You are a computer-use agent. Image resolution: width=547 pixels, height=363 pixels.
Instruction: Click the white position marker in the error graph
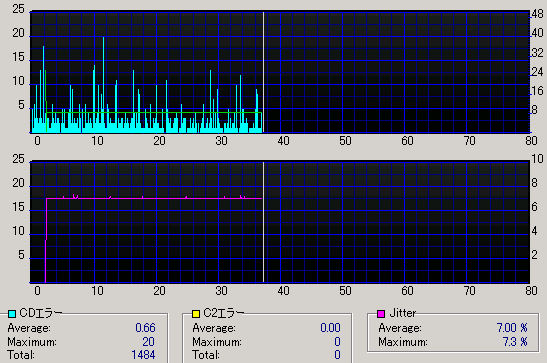tap(263, 72)
